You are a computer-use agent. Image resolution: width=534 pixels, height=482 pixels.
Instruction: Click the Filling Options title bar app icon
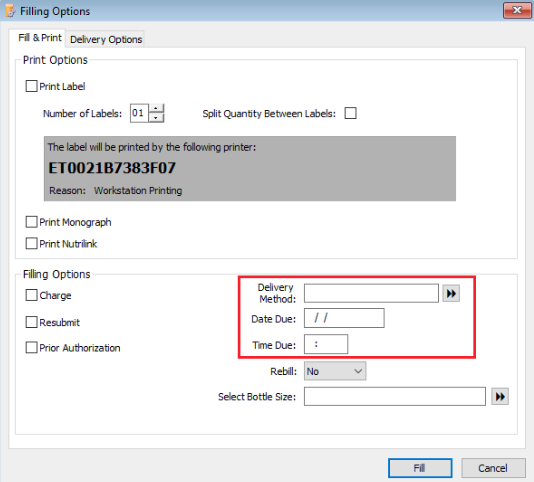(x=10, y=11)
